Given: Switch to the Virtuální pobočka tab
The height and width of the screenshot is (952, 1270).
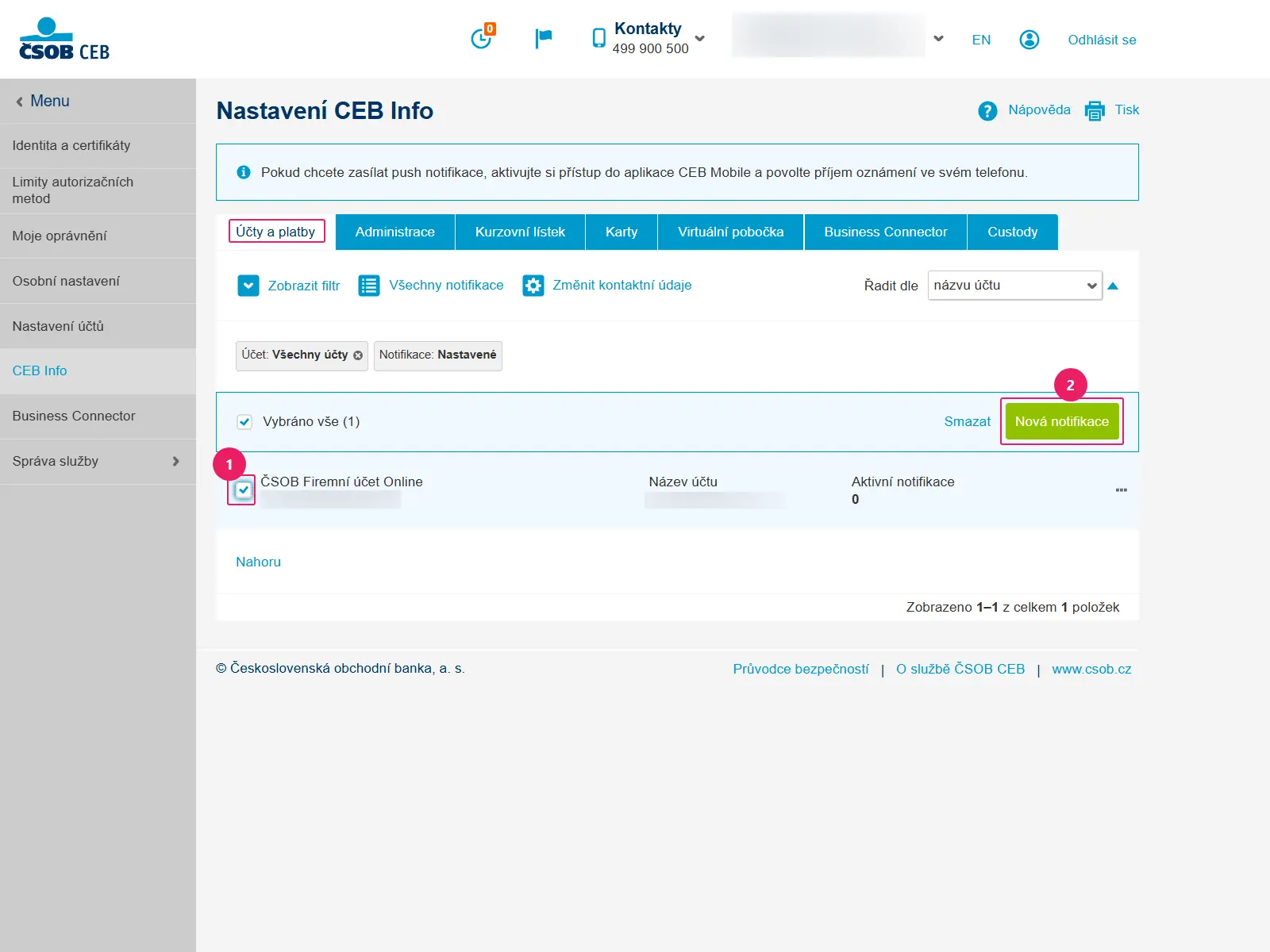Looking at the screenshot, I should (731, 232).
